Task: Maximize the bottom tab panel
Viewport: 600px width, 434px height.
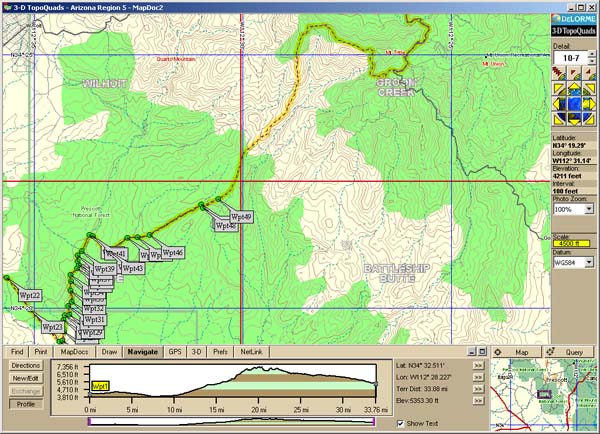Action: click(x=482, y=351)
